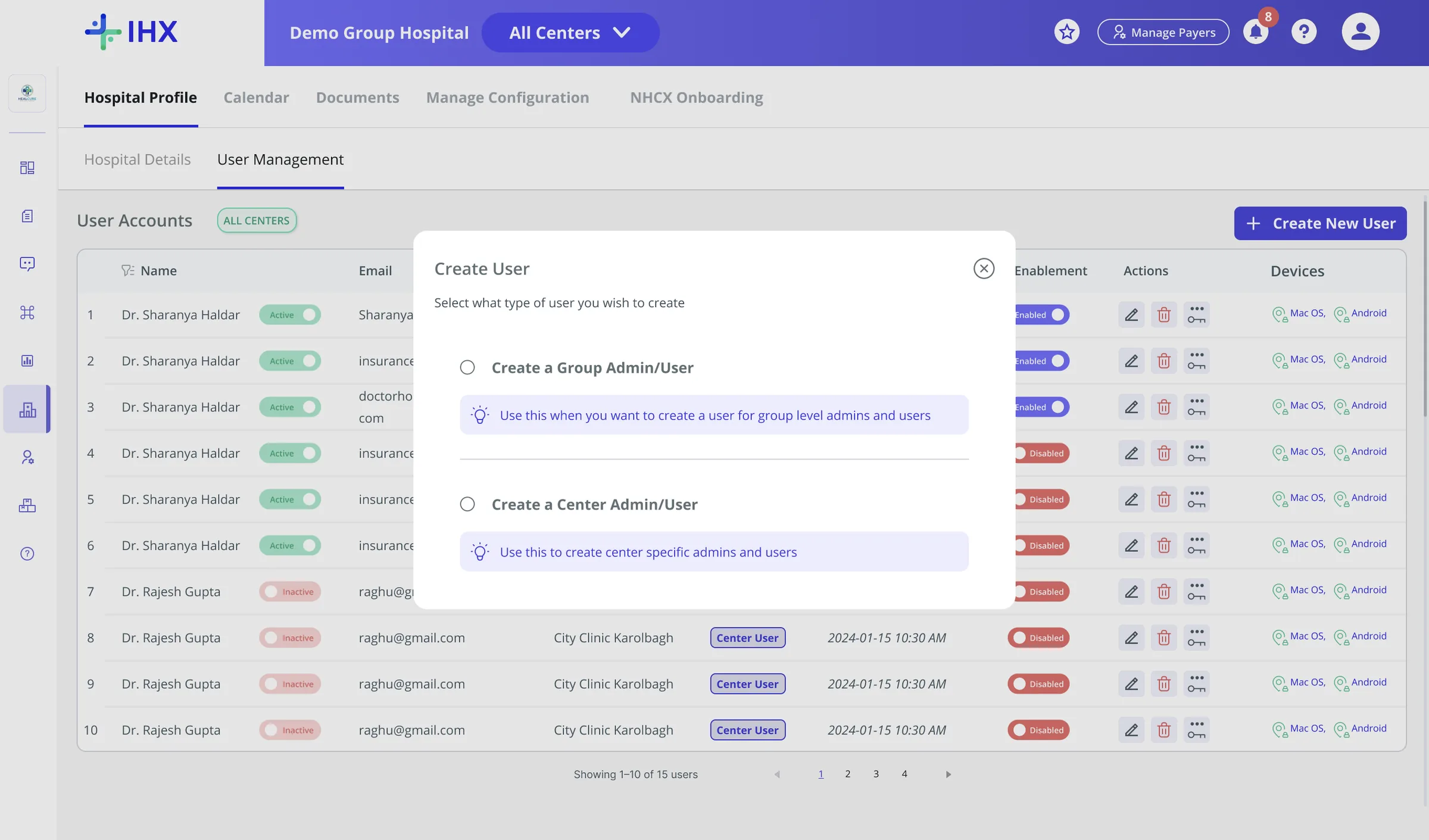
Task: Go to previous page arrow in pagination
Action: point(777,774)
